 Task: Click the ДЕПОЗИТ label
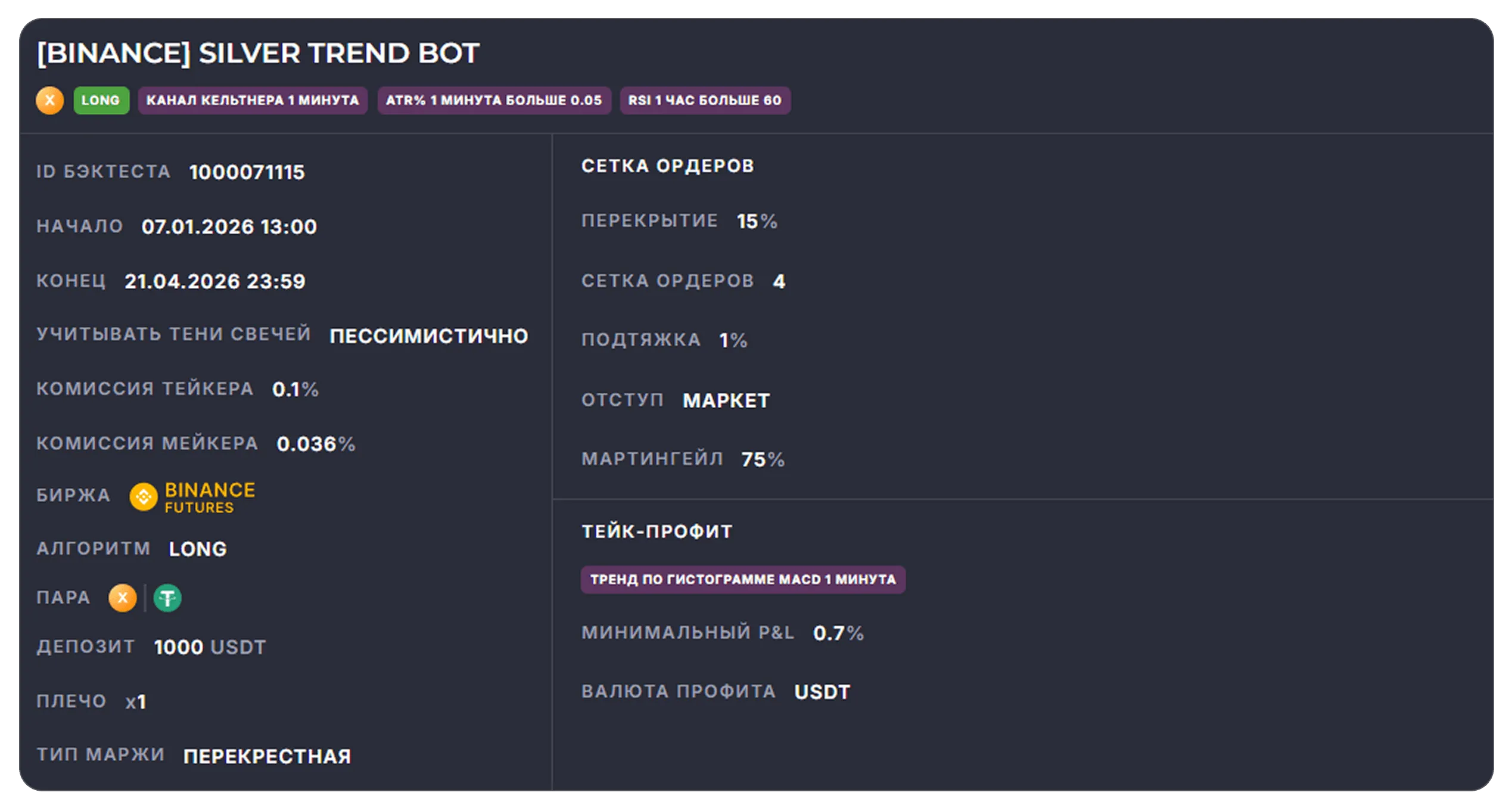(x=86, y=647)
